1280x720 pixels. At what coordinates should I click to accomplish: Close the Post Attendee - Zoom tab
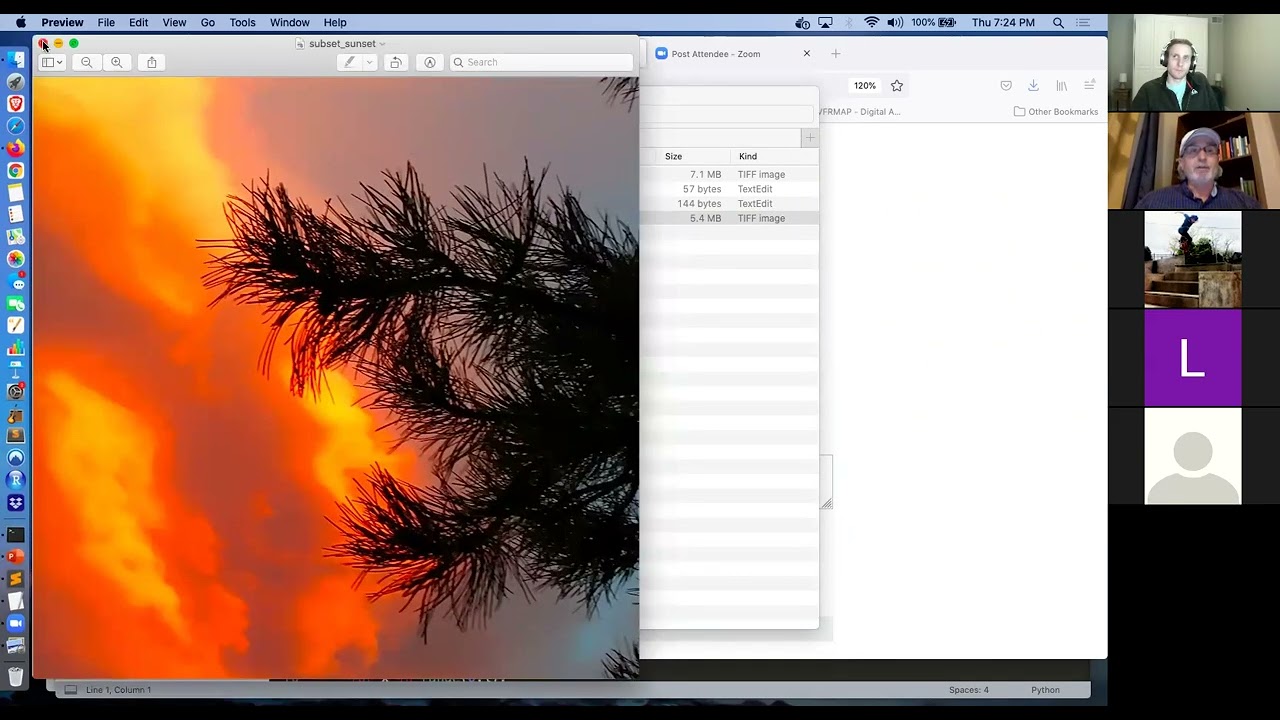807,54
